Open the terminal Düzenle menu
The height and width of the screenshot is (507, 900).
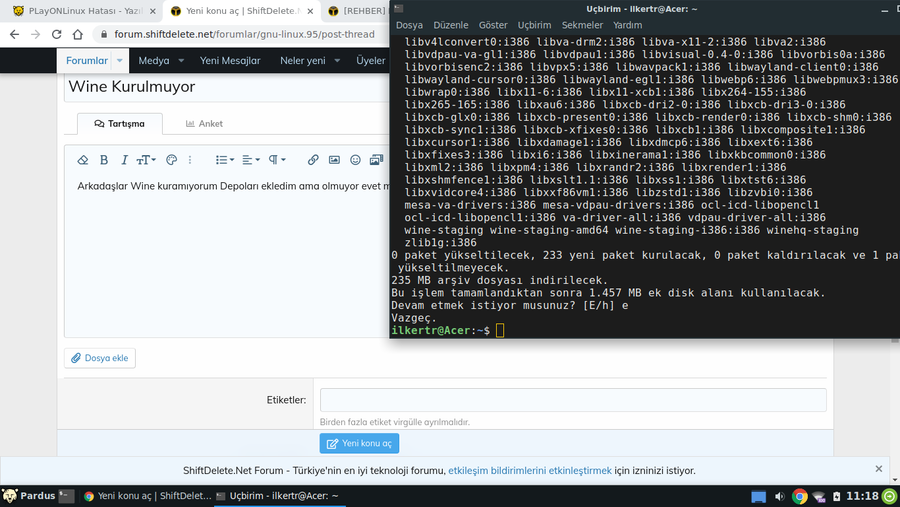[x=451, y=25]
